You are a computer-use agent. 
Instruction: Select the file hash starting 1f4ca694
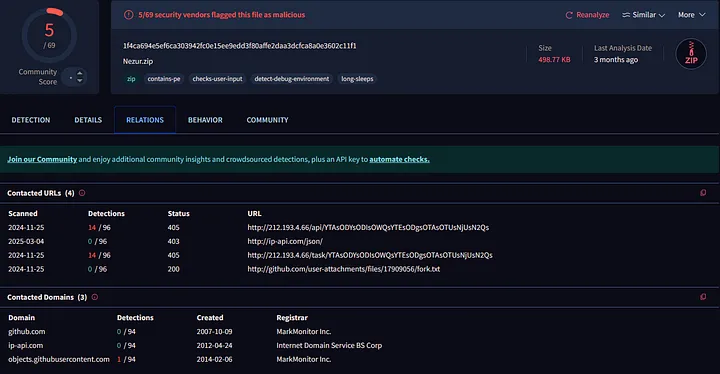pos(240,46)
